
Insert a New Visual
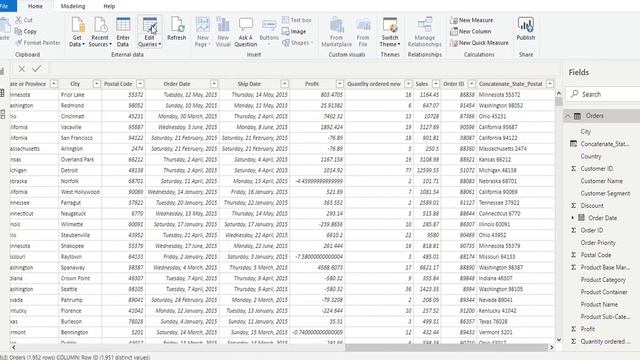pyautogui.click(x=223, y=32)
